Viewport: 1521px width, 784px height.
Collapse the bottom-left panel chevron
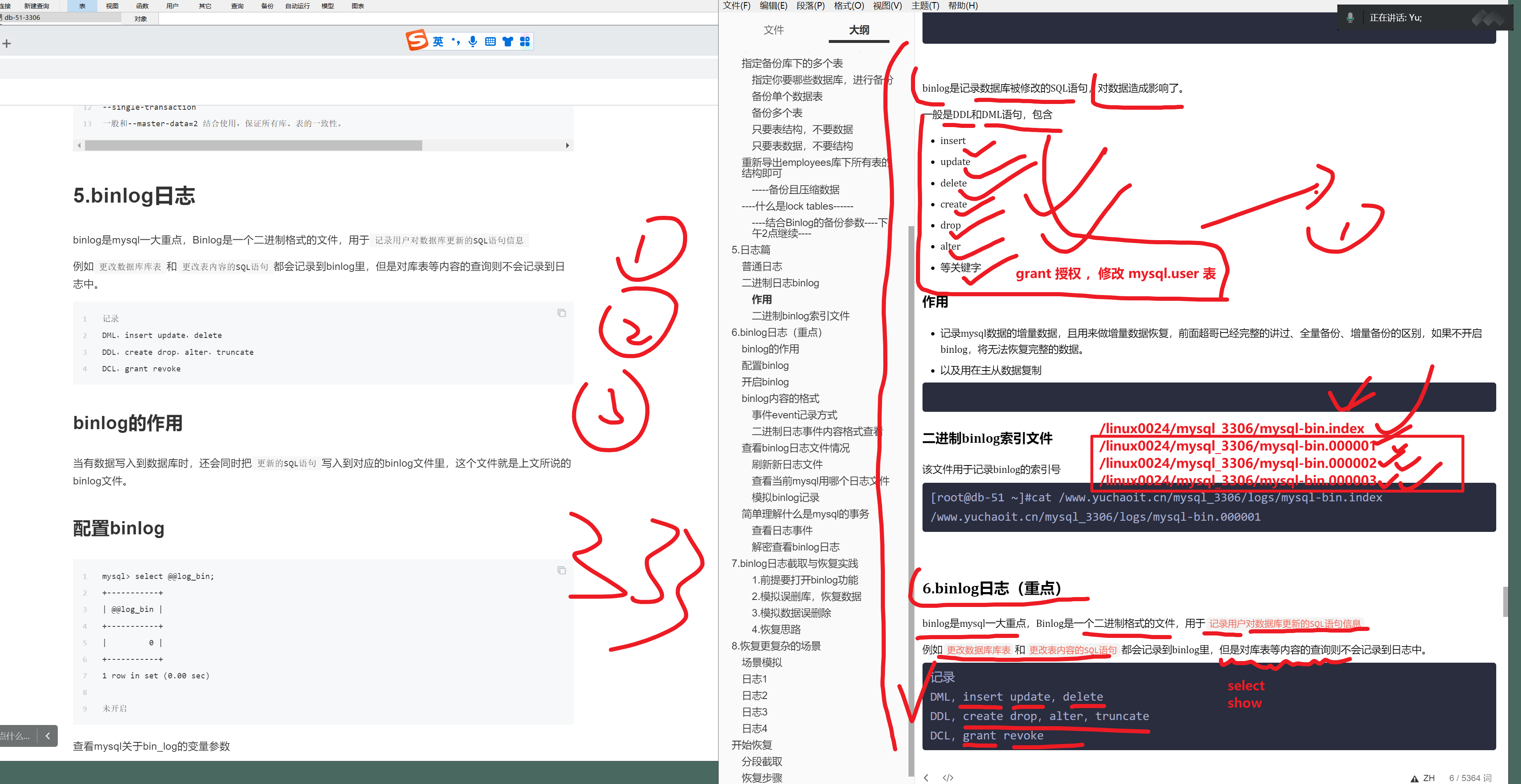pos(48,736)
